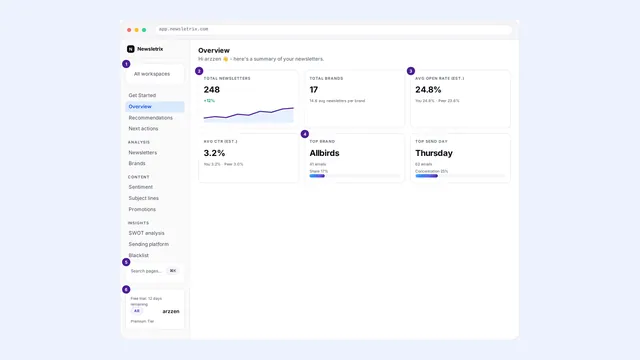Click the green maximize window button
640x360 pixels.
144,30
